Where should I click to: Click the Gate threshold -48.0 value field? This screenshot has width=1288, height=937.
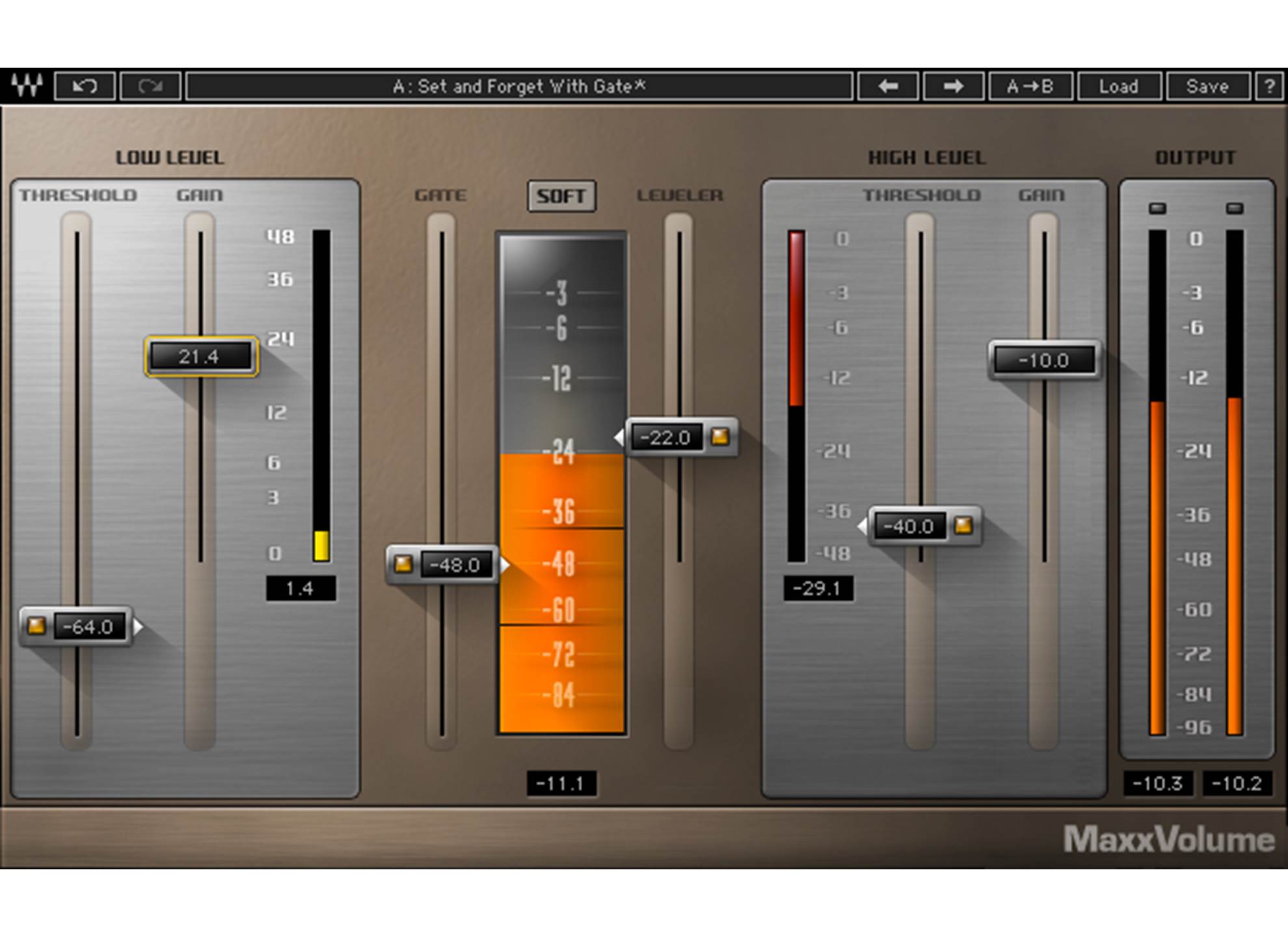pos(455,565)
